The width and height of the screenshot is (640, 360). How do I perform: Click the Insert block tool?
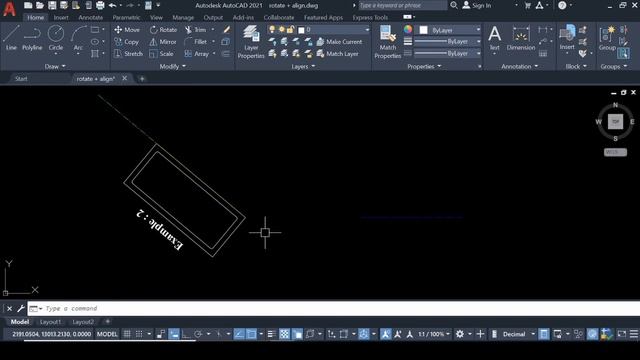(x=567, y=38)
